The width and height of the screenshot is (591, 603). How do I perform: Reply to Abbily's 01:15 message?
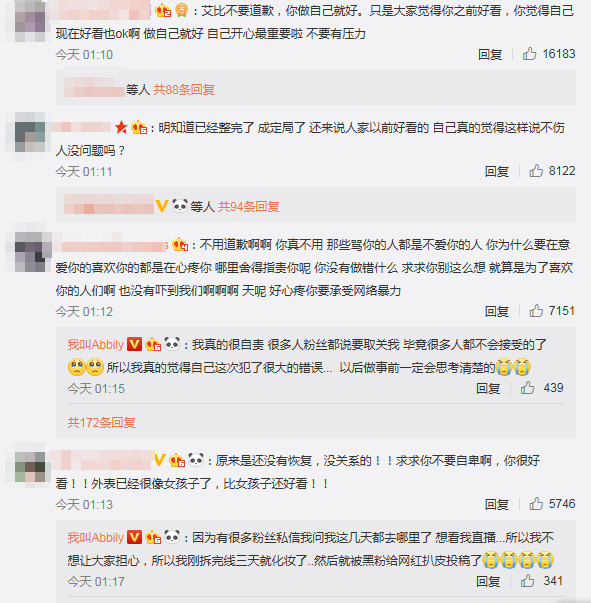[x=488, y=388]
